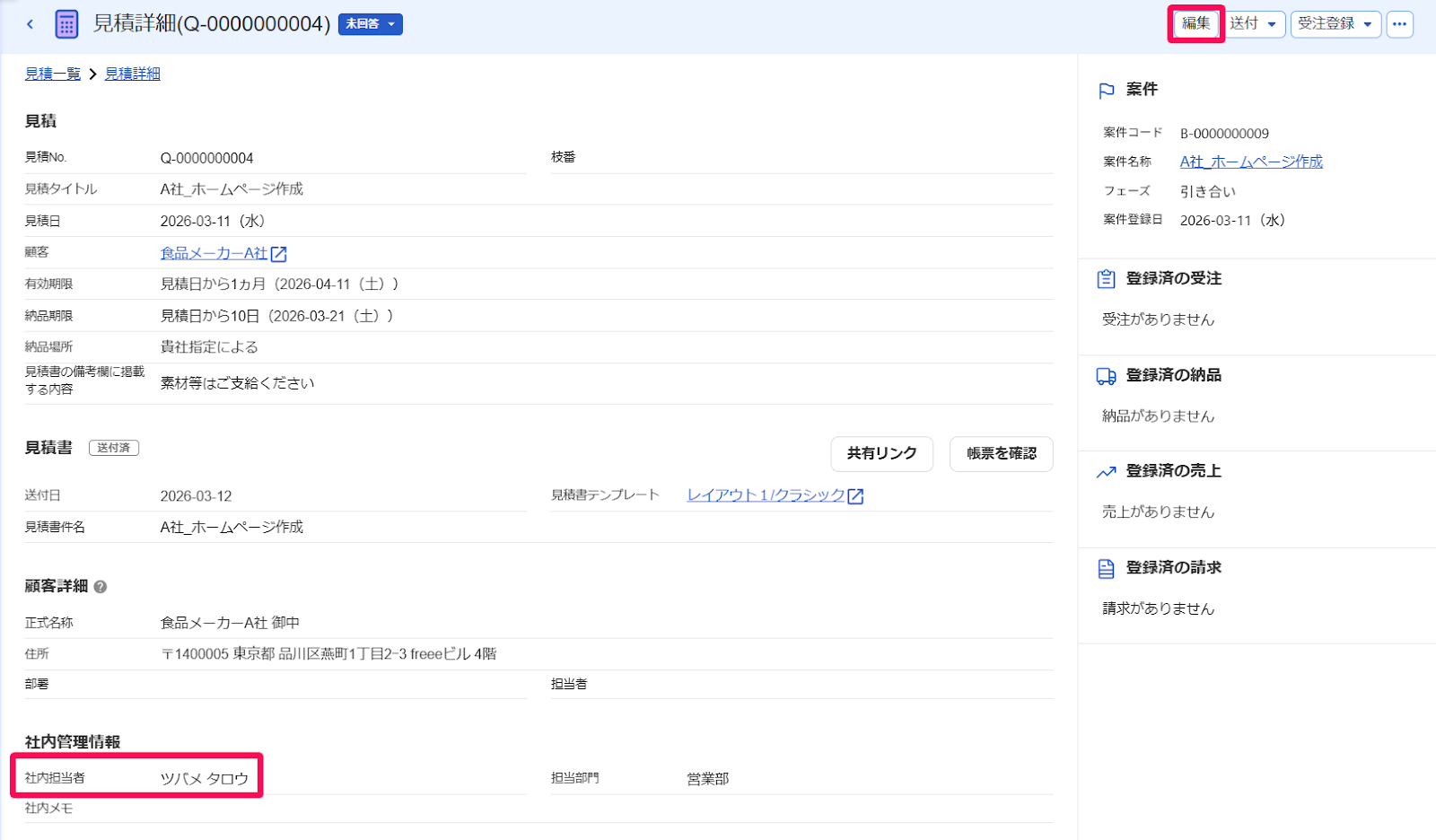The image size is (1436, 840).
Task: Click the 案件コード value B-0000000009
Action: 1224,134
